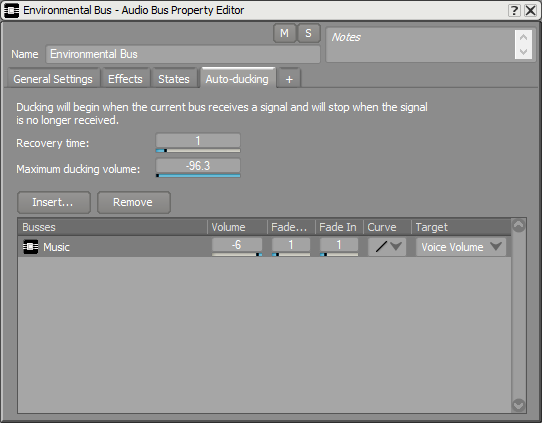Click the Remove button
The image size is (542, 423).
click(x=134, y=202)
